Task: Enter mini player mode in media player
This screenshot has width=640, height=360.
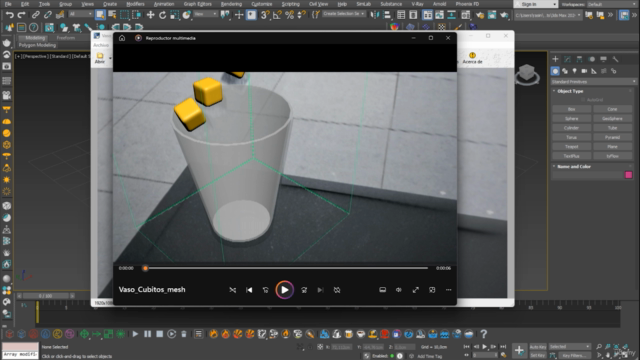Action: coord(432,290)
